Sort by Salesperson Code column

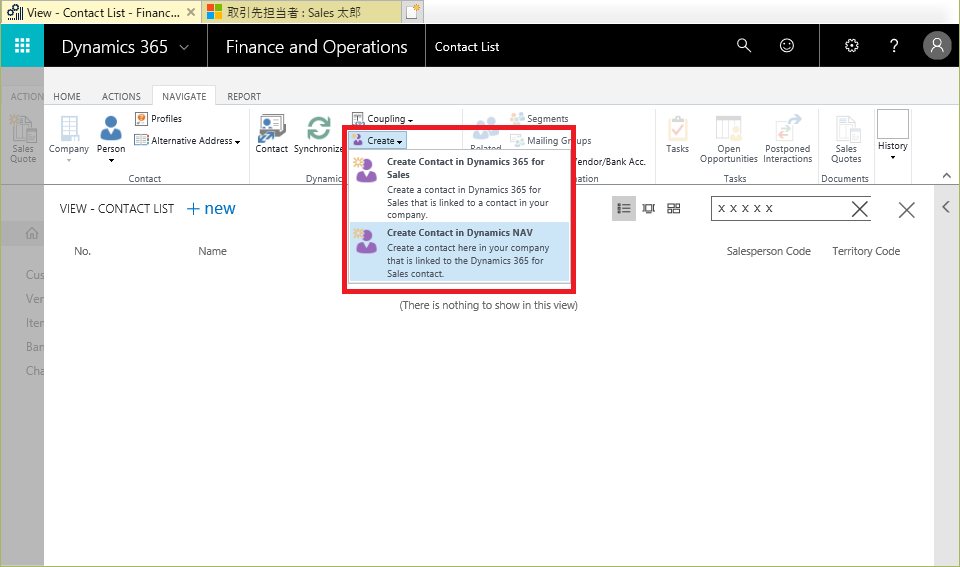pyautogui.click(x=768, y=251)
